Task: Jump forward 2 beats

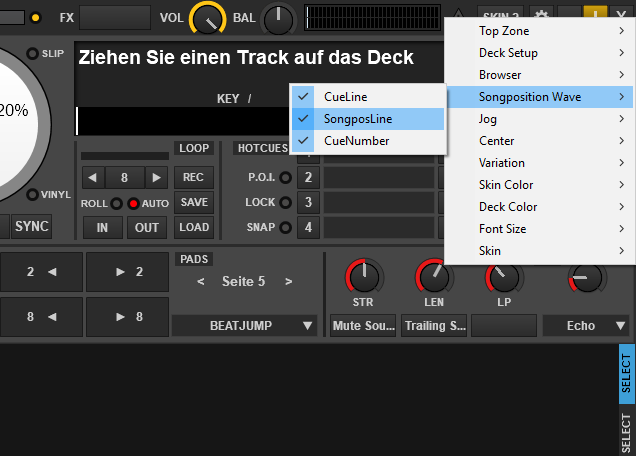Action: [x=127, y=271]
